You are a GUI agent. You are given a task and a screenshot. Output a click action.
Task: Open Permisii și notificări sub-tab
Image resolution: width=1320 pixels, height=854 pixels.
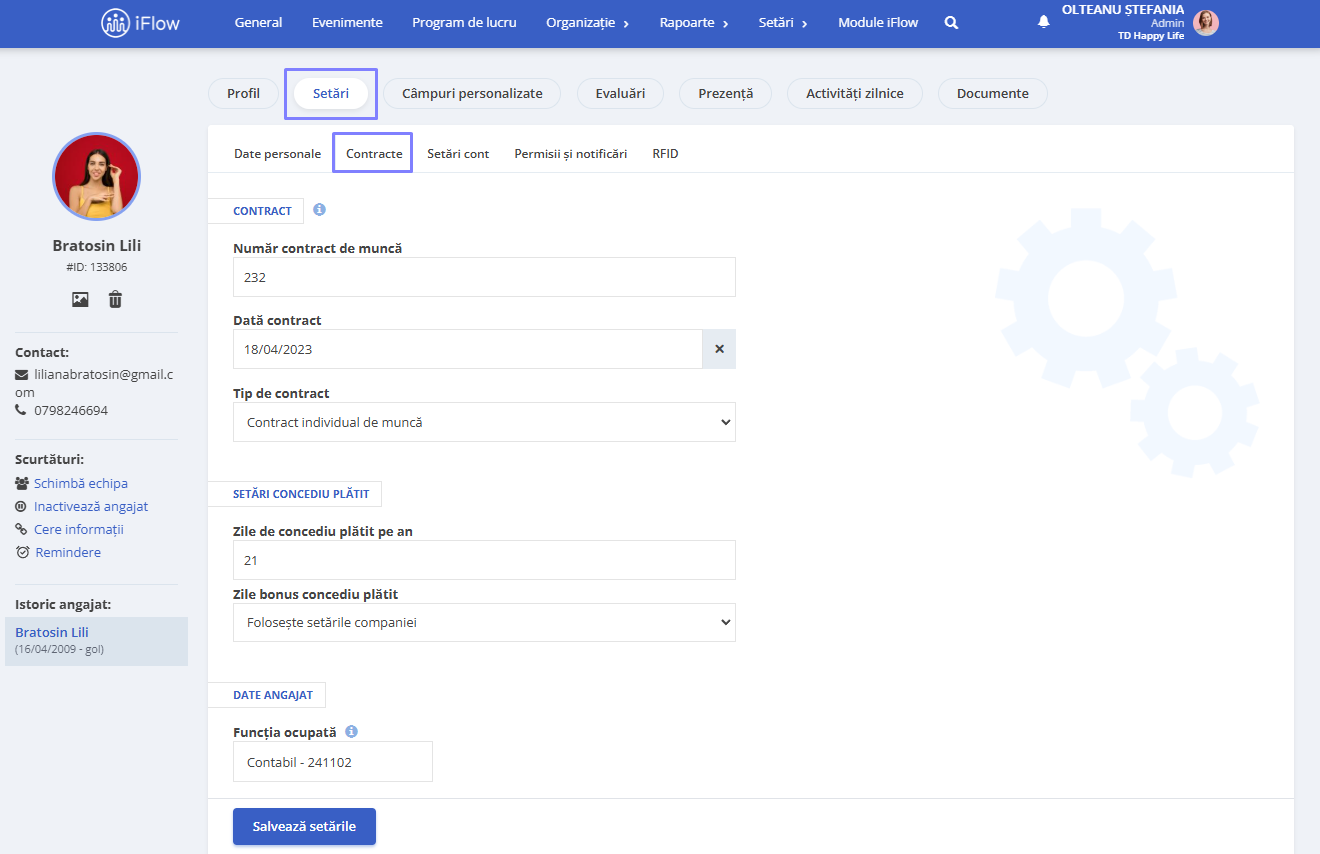point(571,154)
